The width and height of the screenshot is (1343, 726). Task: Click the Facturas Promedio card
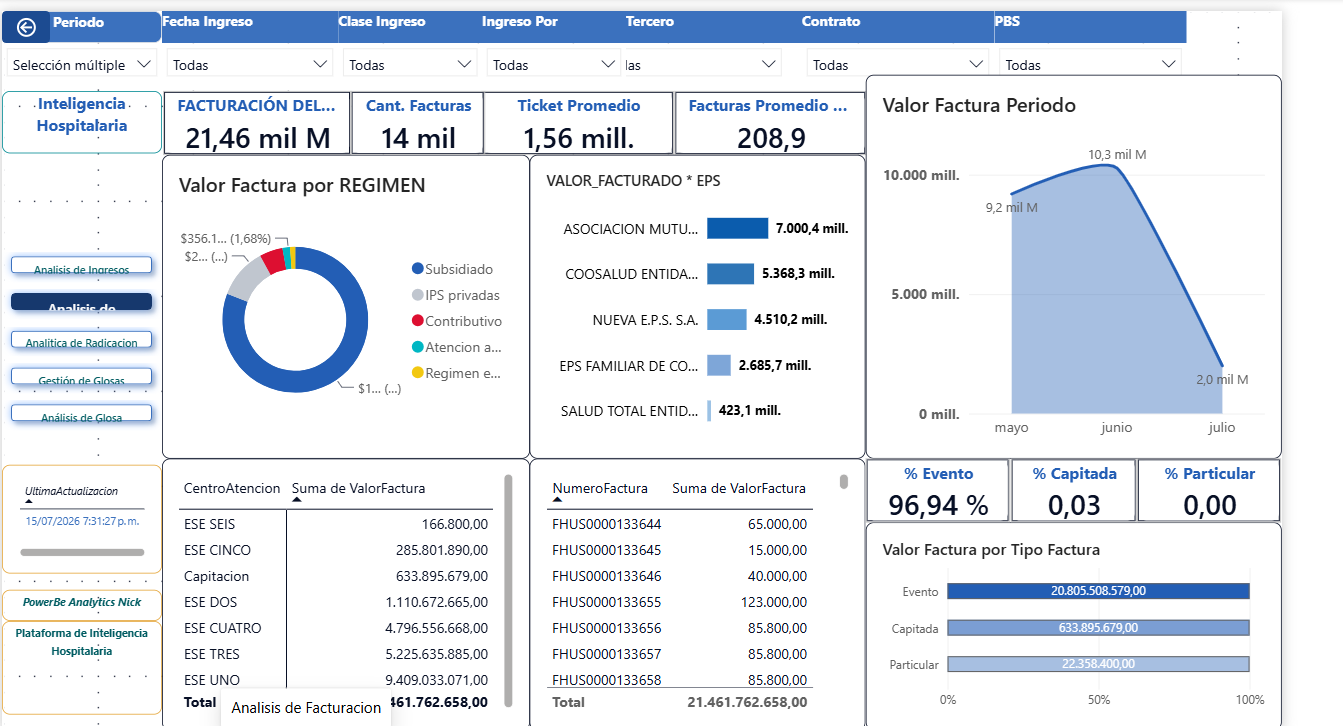769,123
